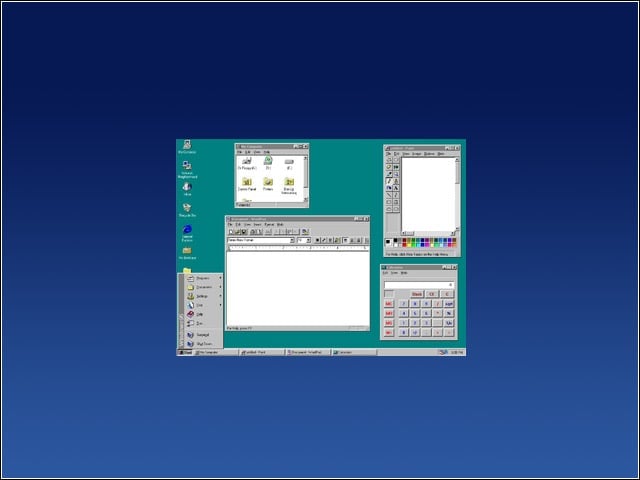Enable Center alignment in WordPad
Screen dimensions: 640x480
(x=352, y=240)
